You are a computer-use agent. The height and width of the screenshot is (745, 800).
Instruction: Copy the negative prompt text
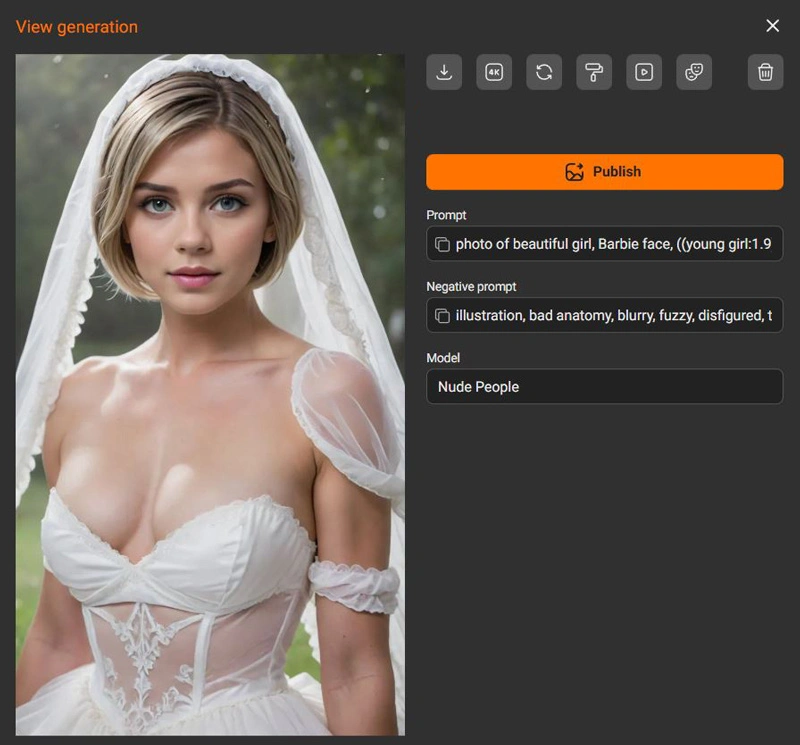(444, 316)
